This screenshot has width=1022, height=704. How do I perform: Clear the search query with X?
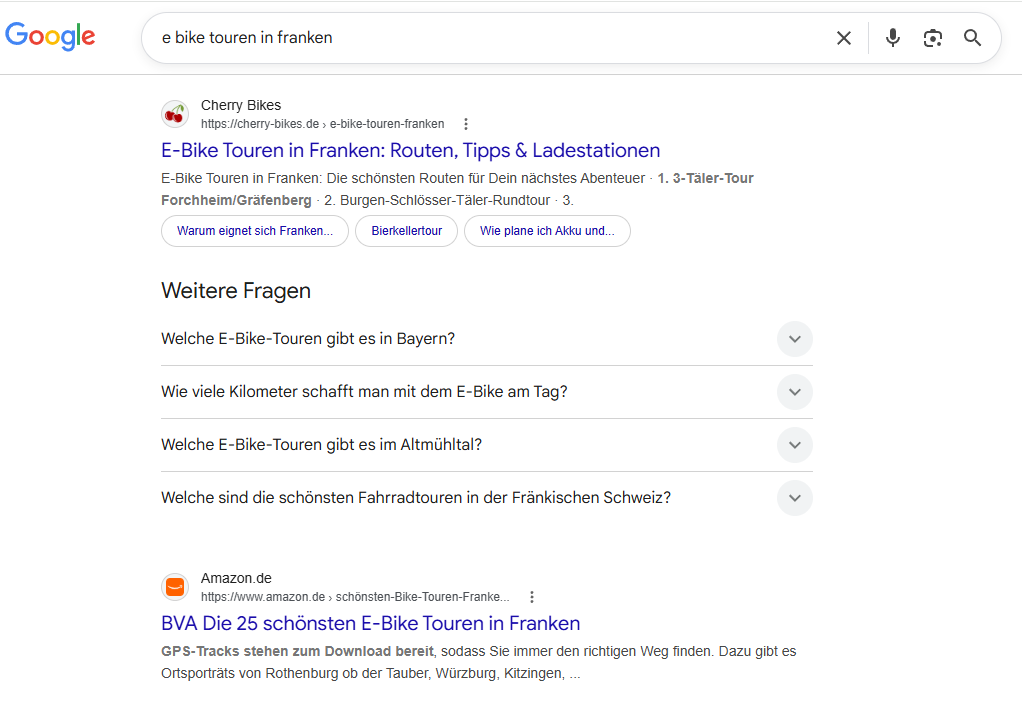[843, 38]
